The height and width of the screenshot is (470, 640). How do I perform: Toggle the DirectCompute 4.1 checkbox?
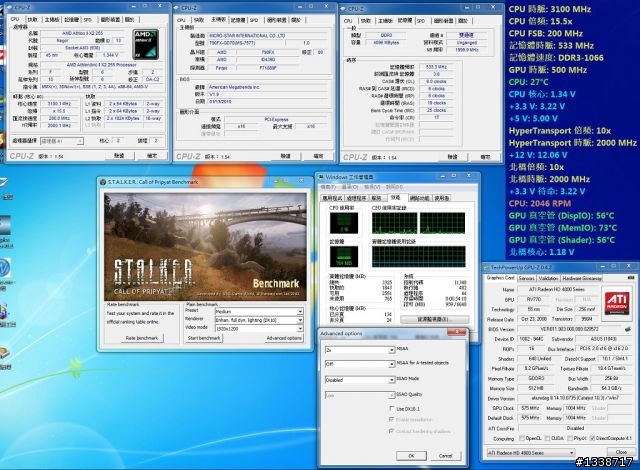click(x=592, y=438)
